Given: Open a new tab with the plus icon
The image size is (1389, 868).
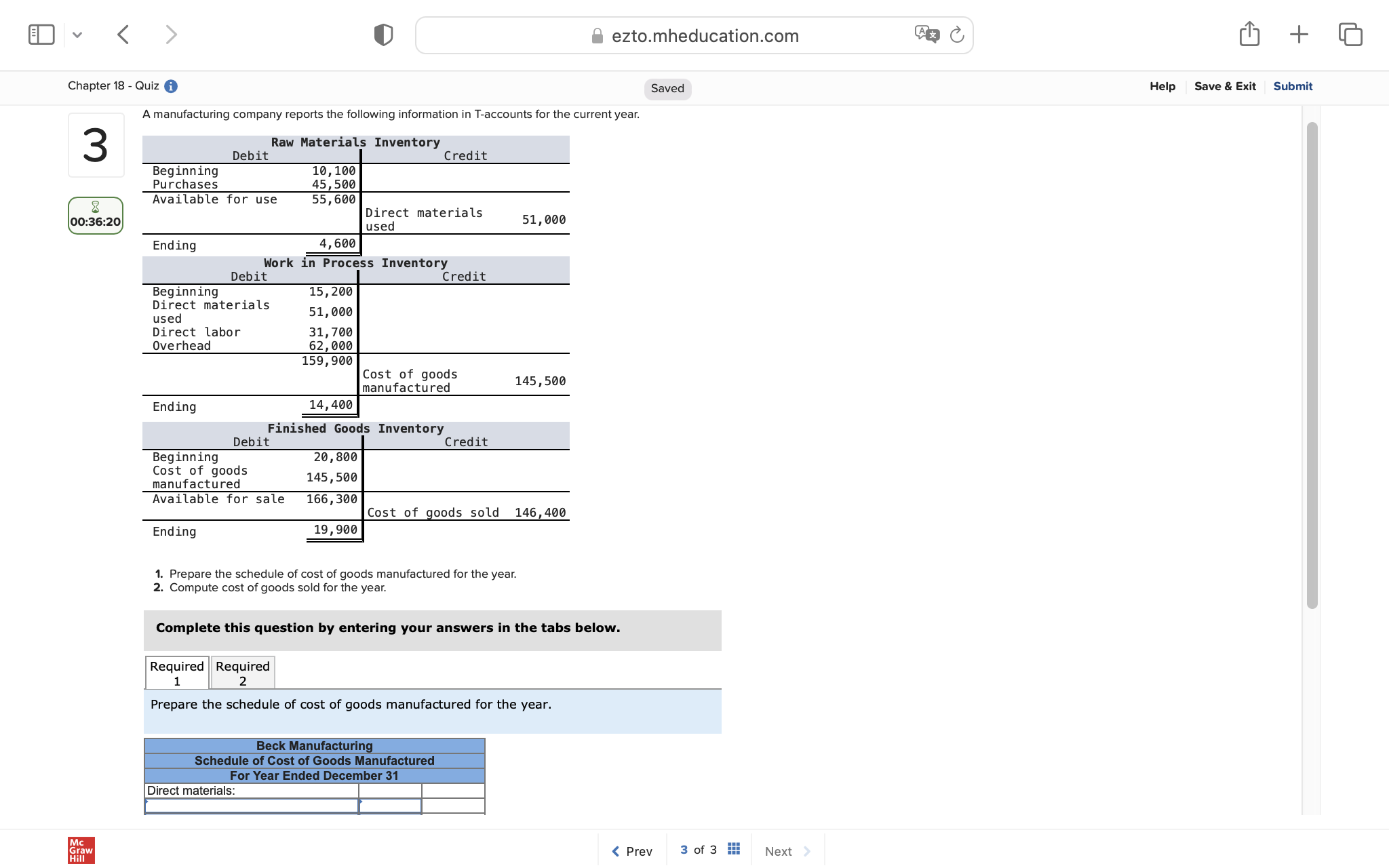Looking at the screenshot, I should [1299, 34].
